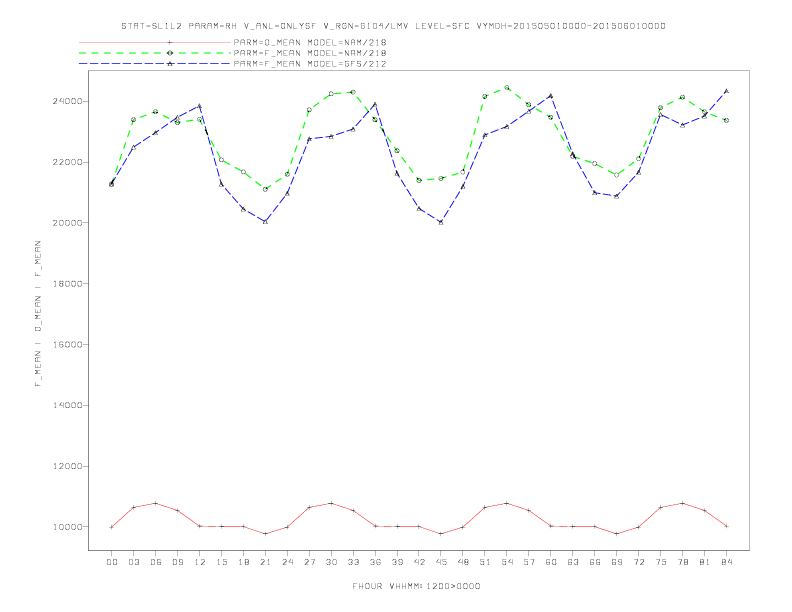Click the x-axis forecast hour label 33
The height and width of the screenshot is (612, 792).
coord(353,562)
